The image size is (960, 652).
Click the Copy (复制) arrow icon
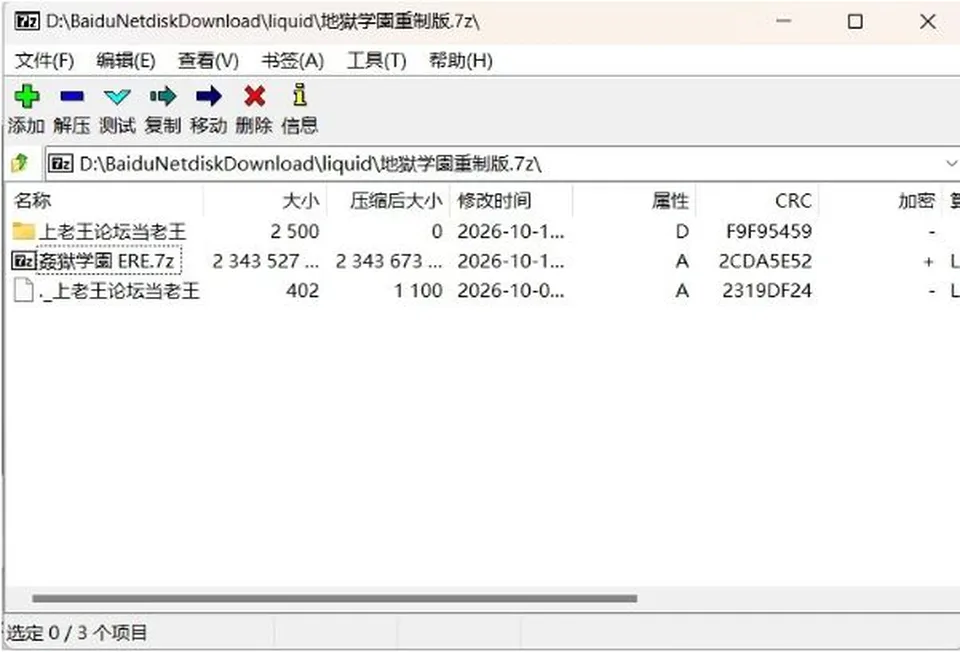point(163,96)
